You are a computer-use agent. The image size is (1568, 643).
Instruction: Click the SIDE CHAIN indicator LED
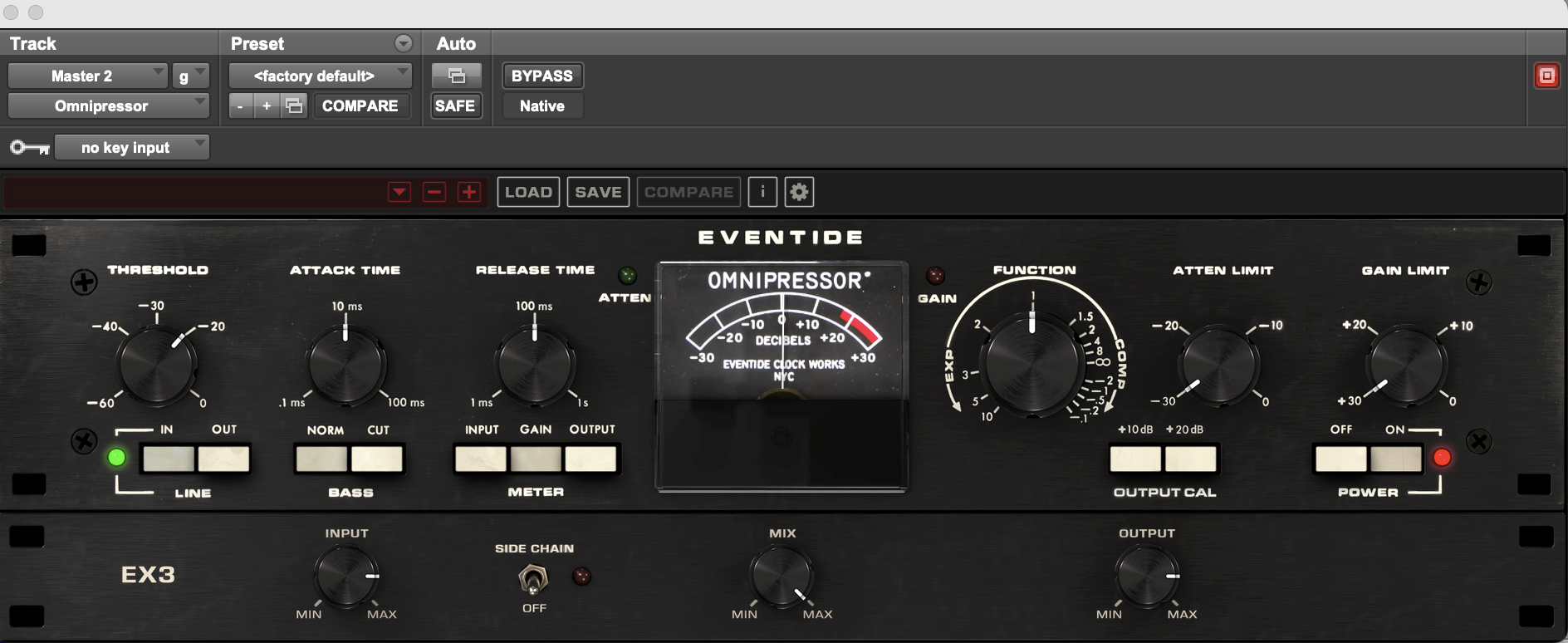point(582,576)
